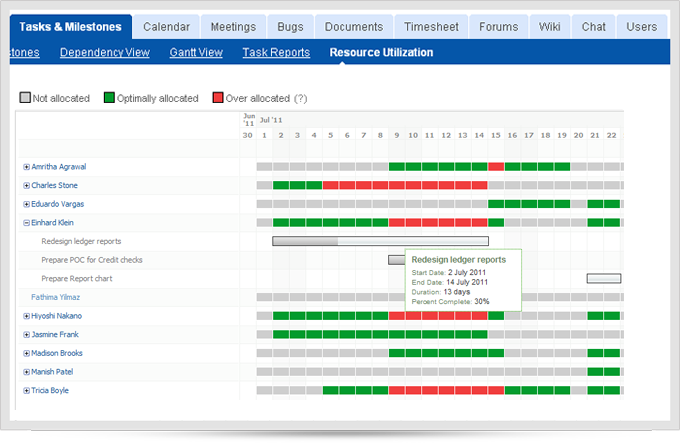This screenshot has width=680, height=443.
Task: Click the Redesign ledger reports progress bar
Action: coord(380,241)
